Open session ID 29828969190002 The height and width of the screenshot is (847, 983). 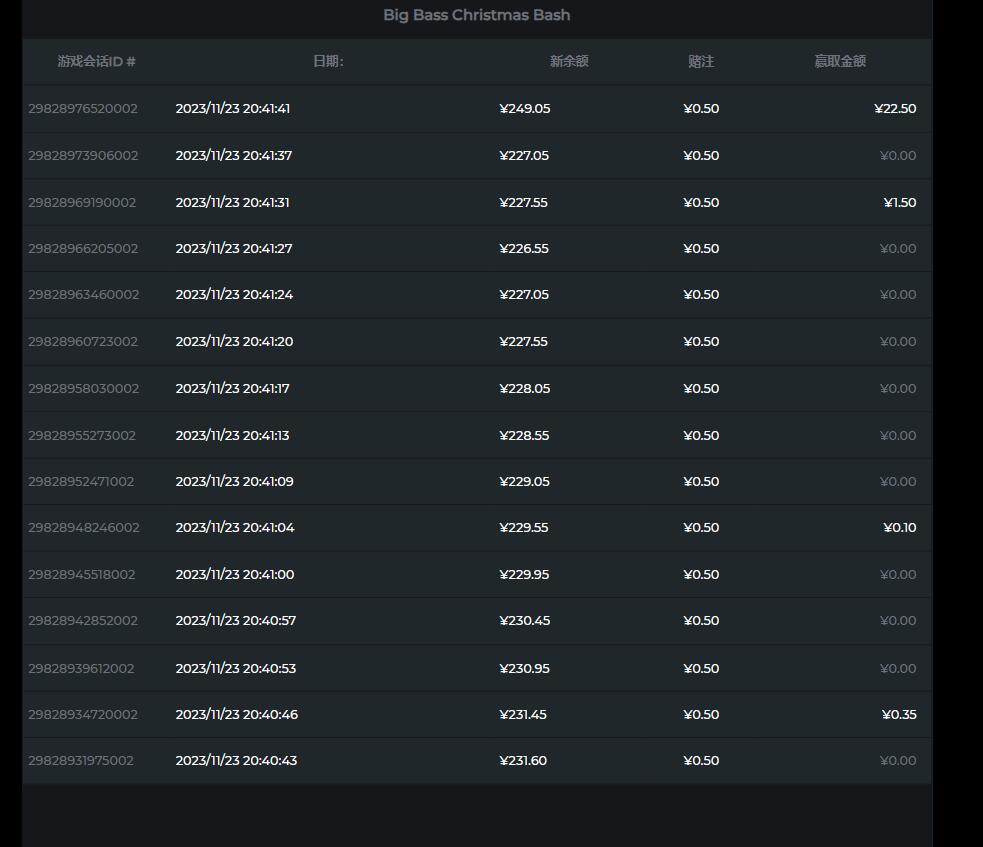click(x=82, y=203)
